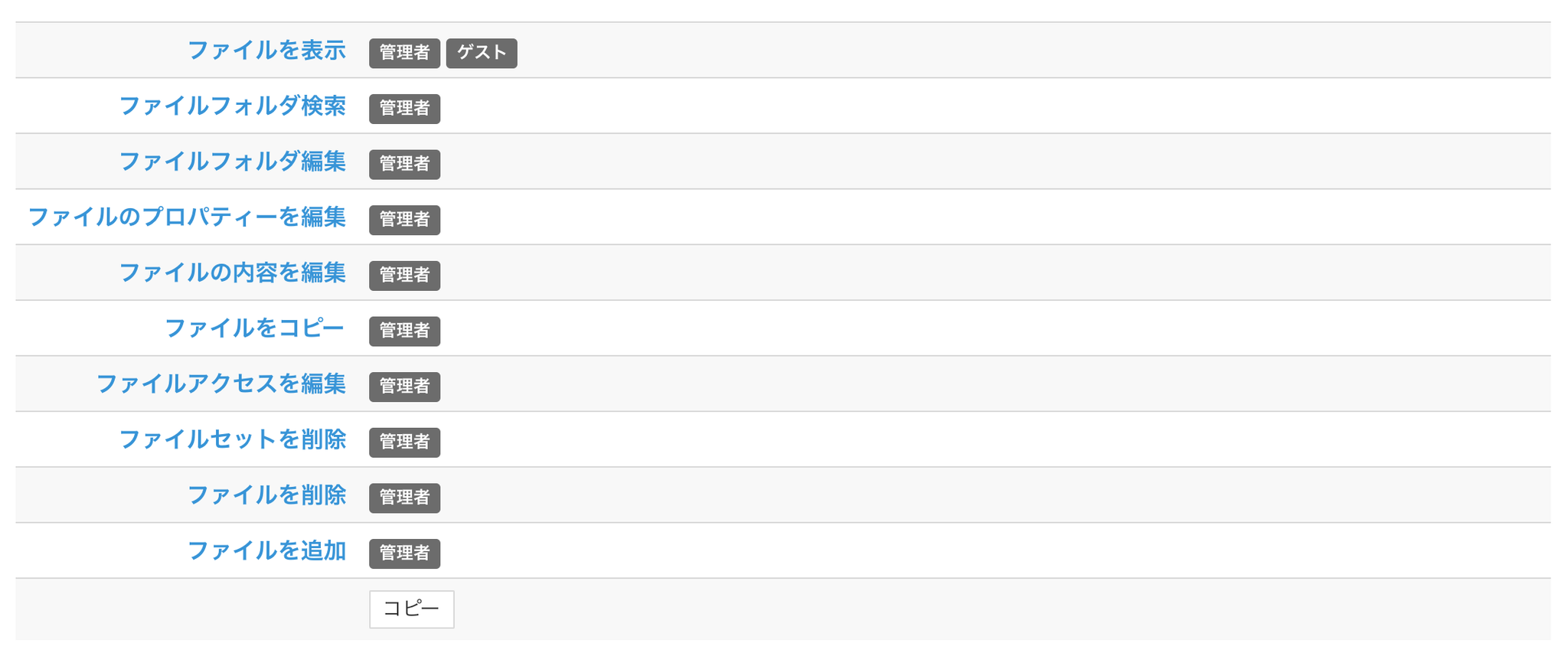Viewport: 1568px width, 653px height.
Task: Open the ファイルの内容を編集 permission link
Action: [x=233, y=273]
